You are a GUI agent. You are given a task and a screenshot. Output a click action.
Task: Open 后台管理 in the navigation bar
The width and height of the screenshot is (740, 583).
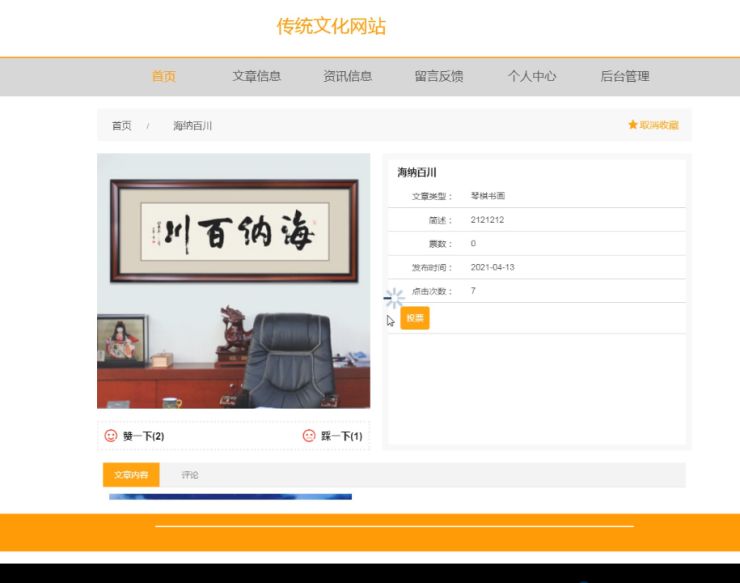625,76
